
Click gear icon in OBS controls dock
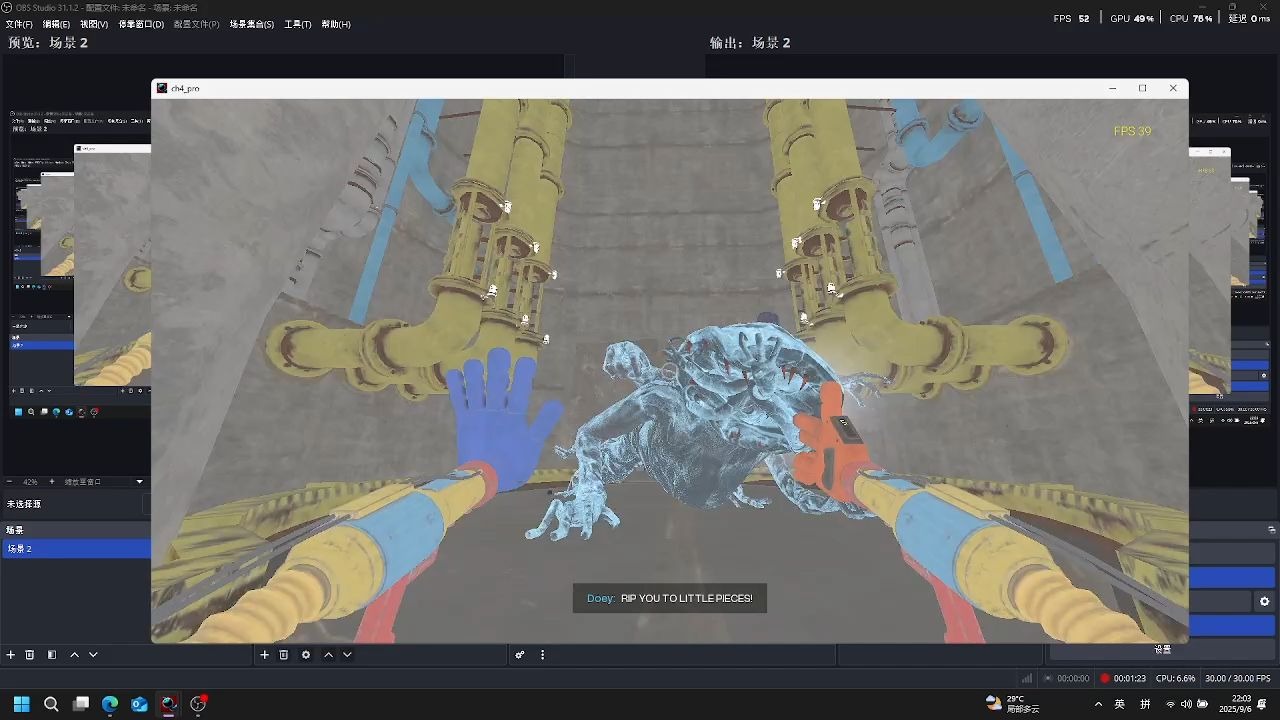click(1264, 601)
